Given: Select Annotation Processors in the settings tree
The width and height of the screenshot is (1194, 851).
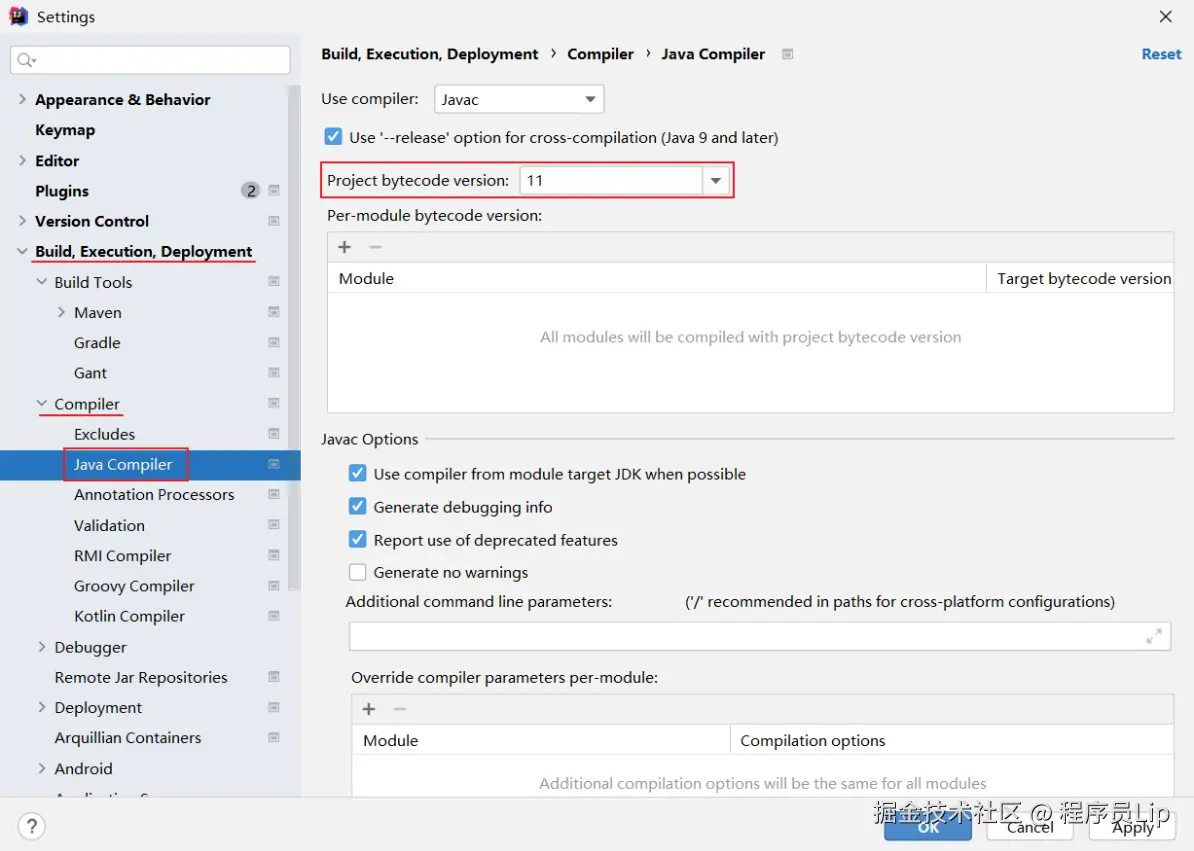Looking at the screenshot, I should coord(154,495).
